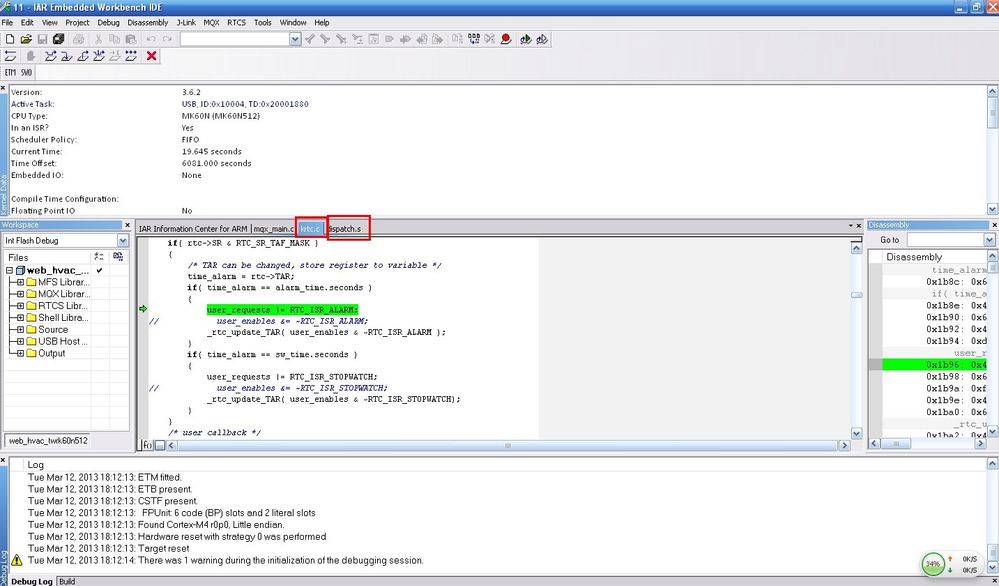This screenshot has width=999, height=586.
Task: Open the J-Link menu
Action: click(x=186, y=22)
